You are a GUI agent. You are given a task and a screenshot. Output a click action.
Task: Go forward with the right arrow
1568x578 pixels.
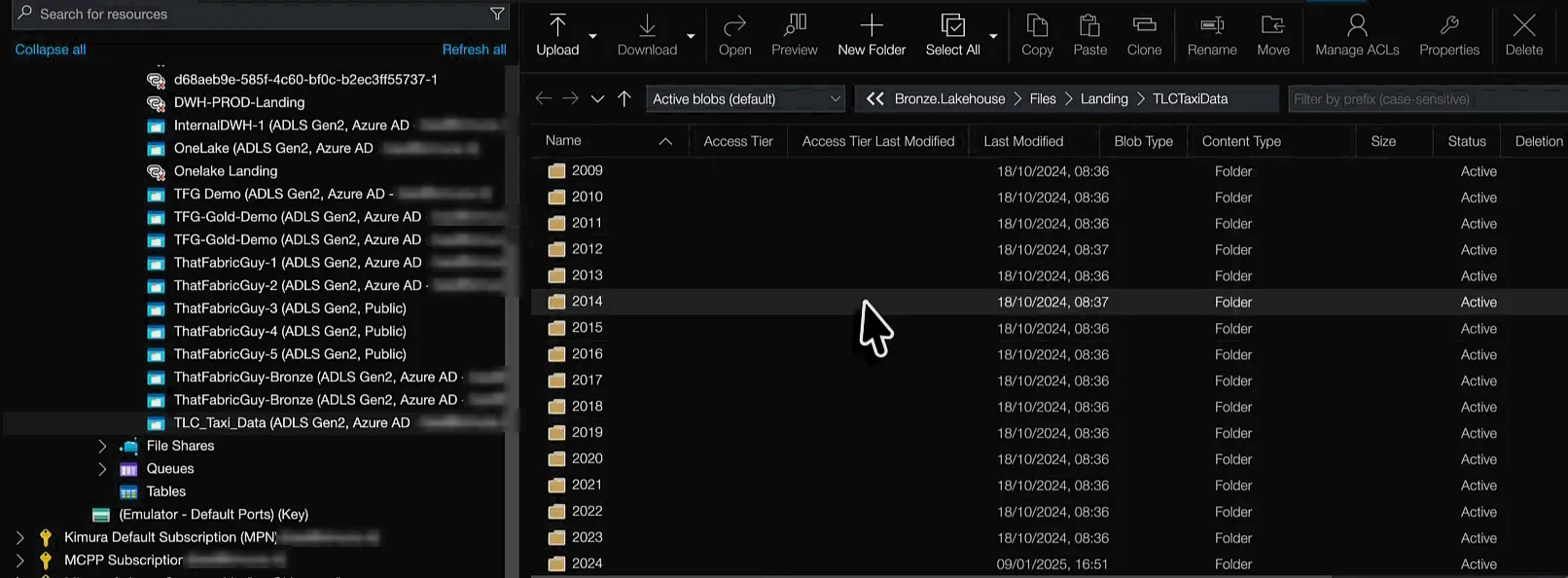tap(570, 98)
